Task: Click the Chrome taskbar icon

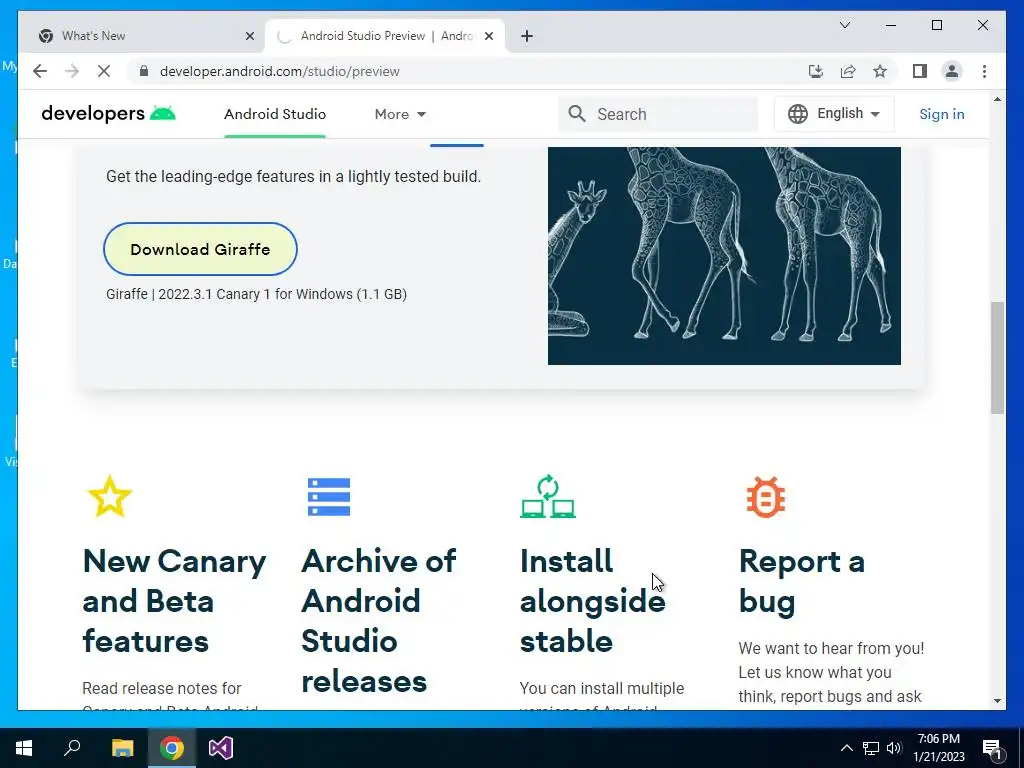Action: [172, 748]
